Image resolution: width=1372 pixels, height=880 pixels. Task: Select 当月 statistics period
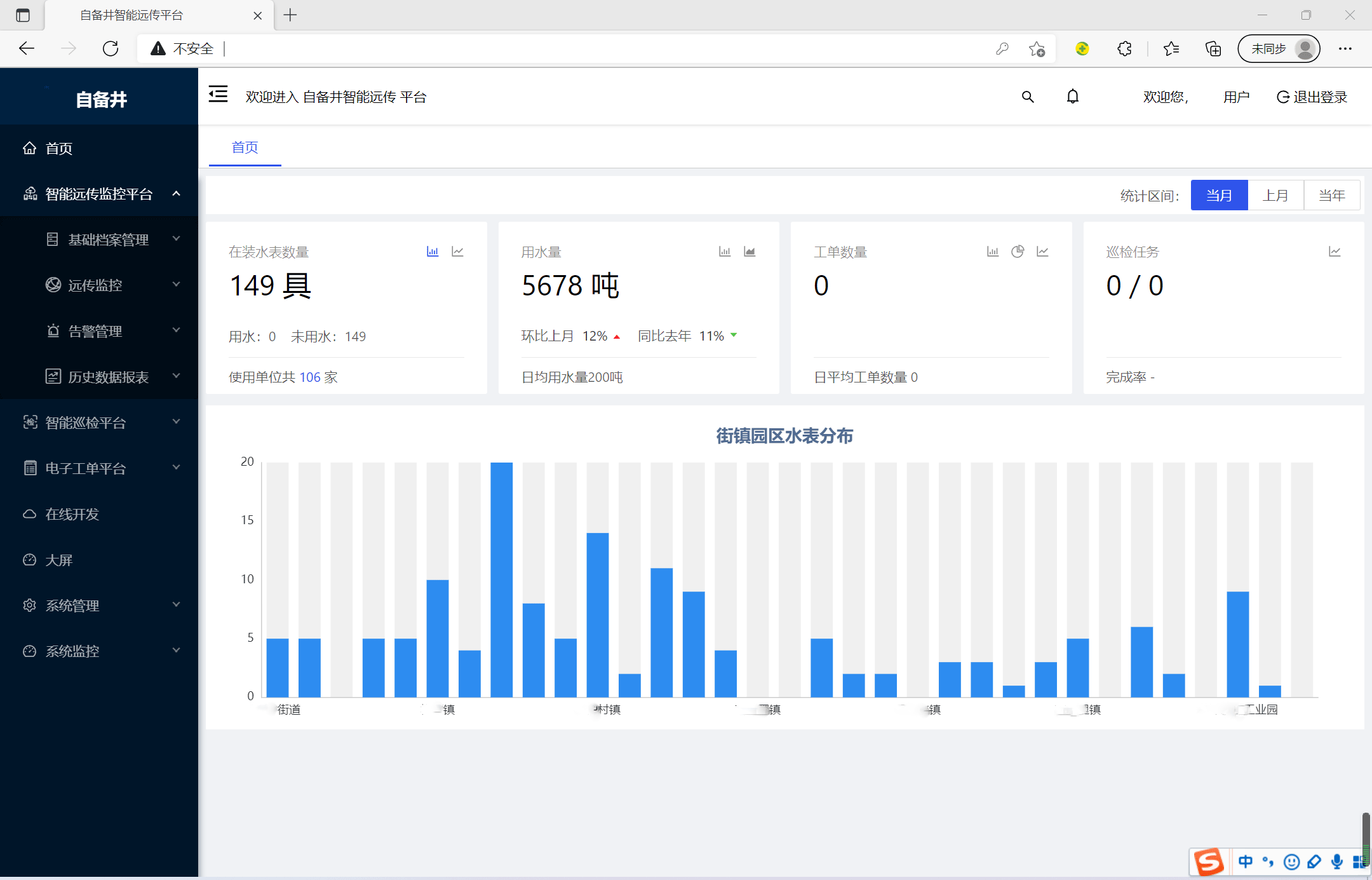[x=1219, y=195]
